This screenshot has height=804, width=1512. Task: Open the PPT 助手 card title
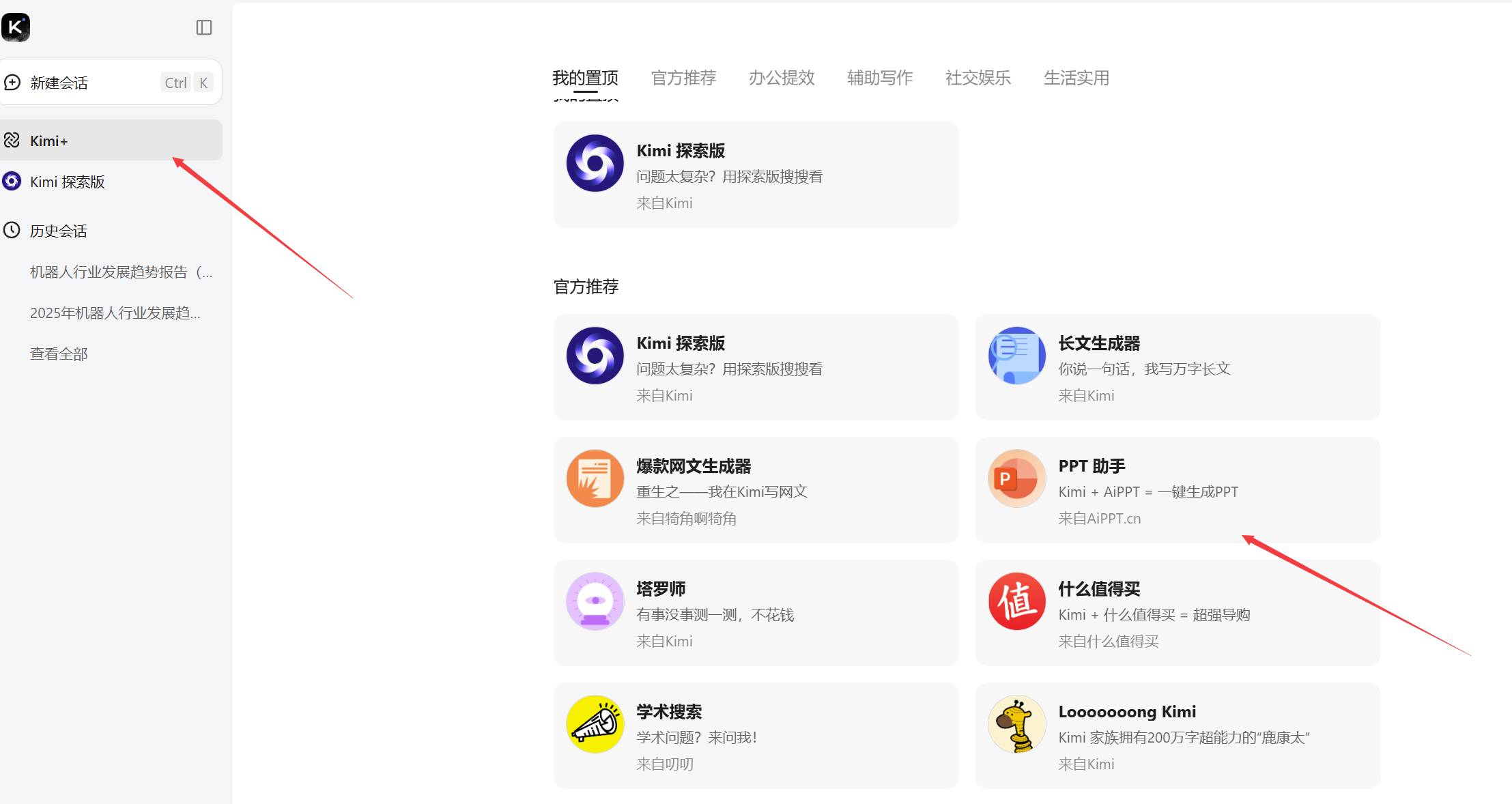coord(1092,466)
